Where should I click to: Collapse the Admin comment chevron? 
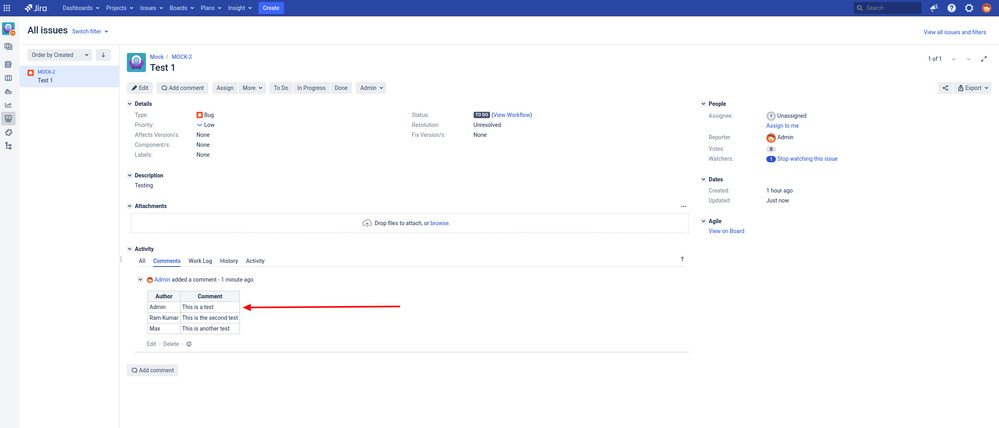tap(141, 280)
